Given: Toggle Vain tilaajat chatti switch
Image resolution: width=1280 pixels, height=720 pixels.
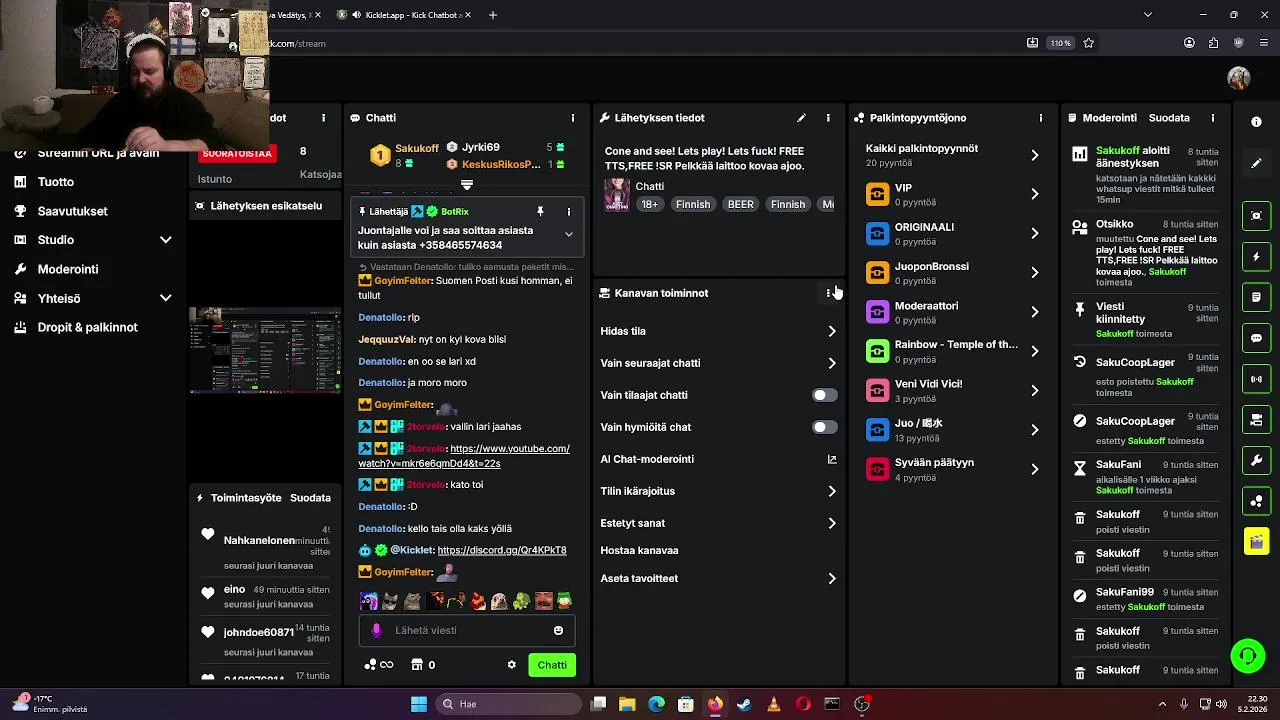Looking at the screenshot, I should [x=824, y=395].
